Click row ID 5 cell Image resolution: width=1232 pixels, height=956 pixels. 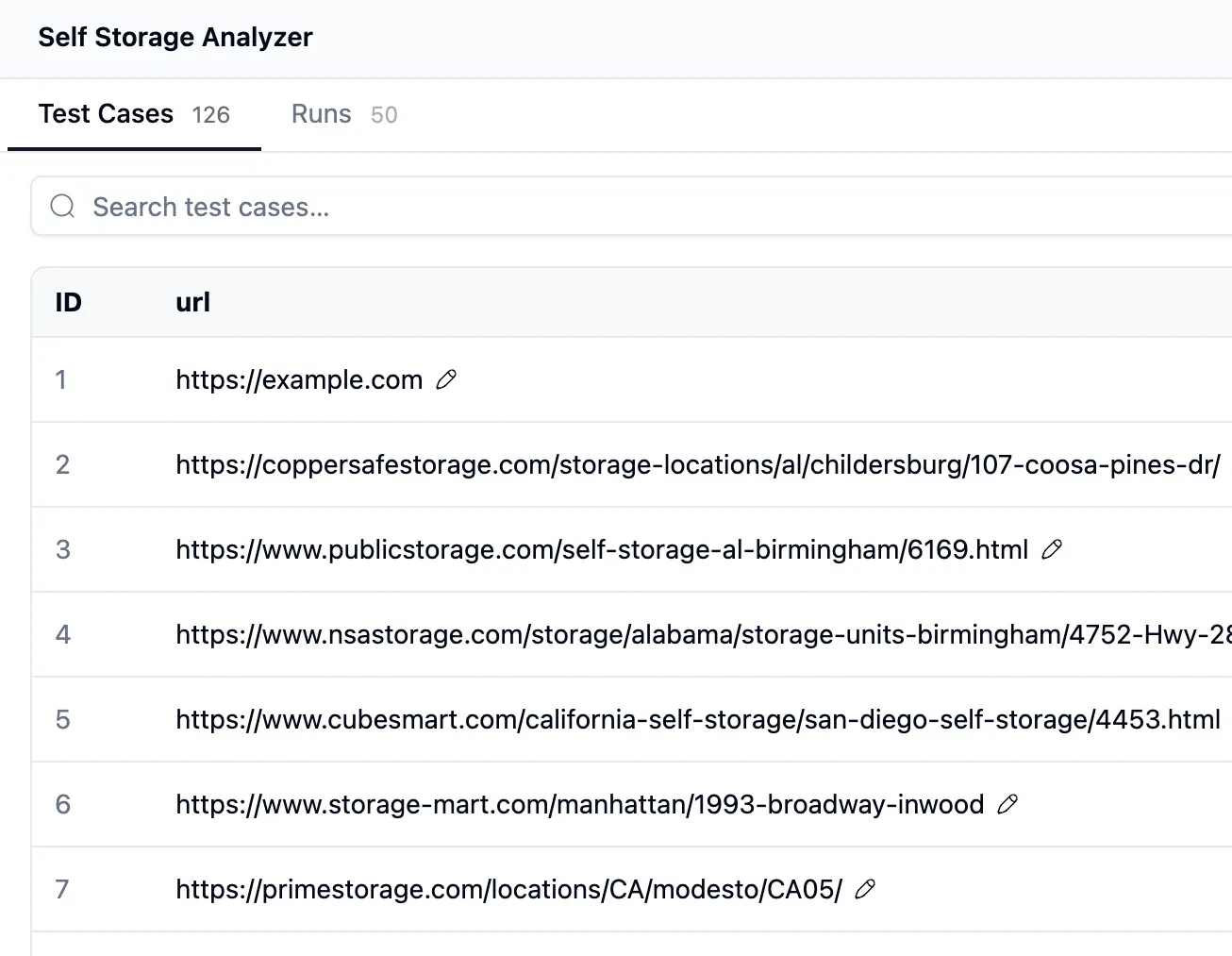click(x=62, y=719)
